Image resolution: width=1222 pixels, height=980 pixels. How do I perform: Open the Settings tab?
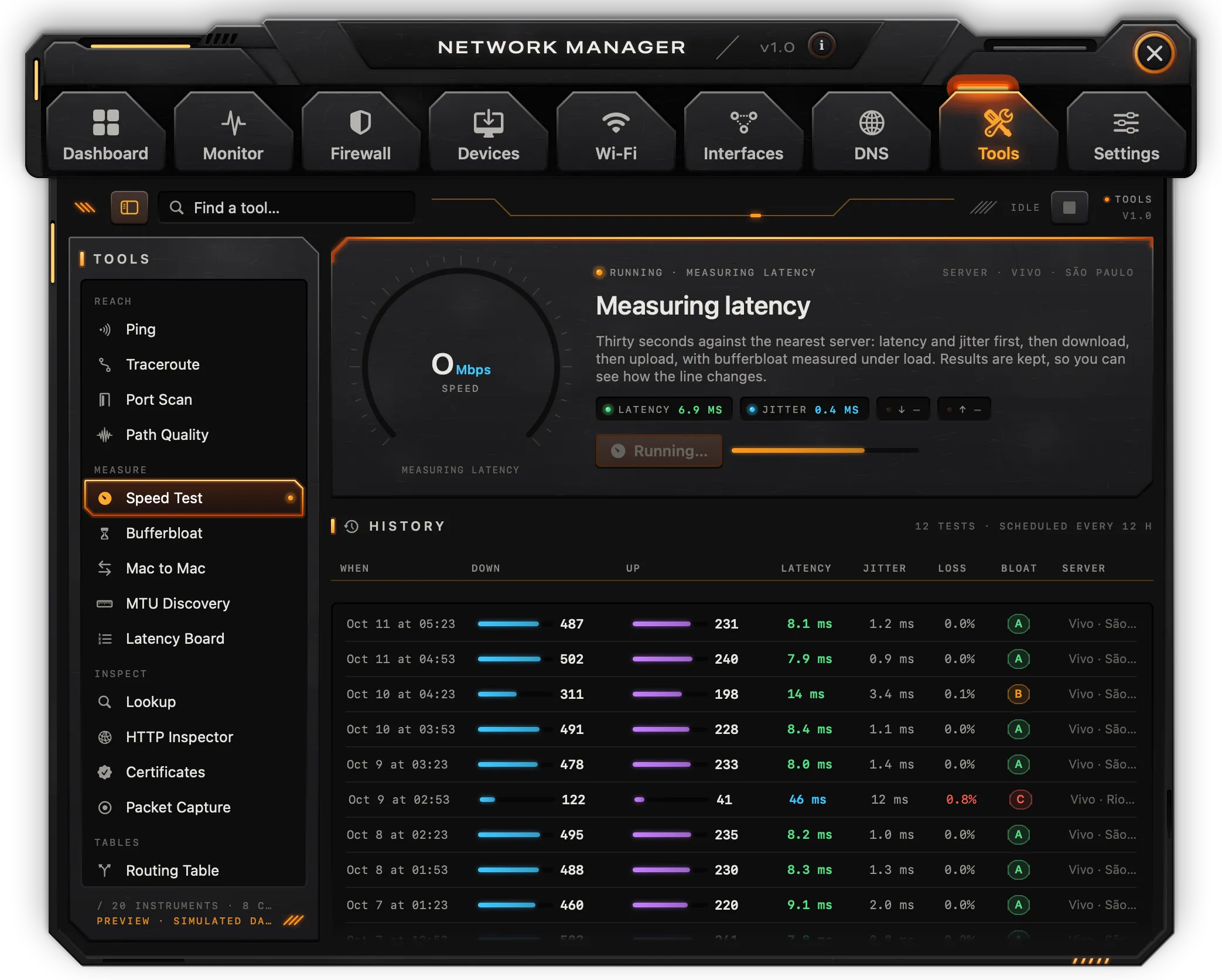1127,132
